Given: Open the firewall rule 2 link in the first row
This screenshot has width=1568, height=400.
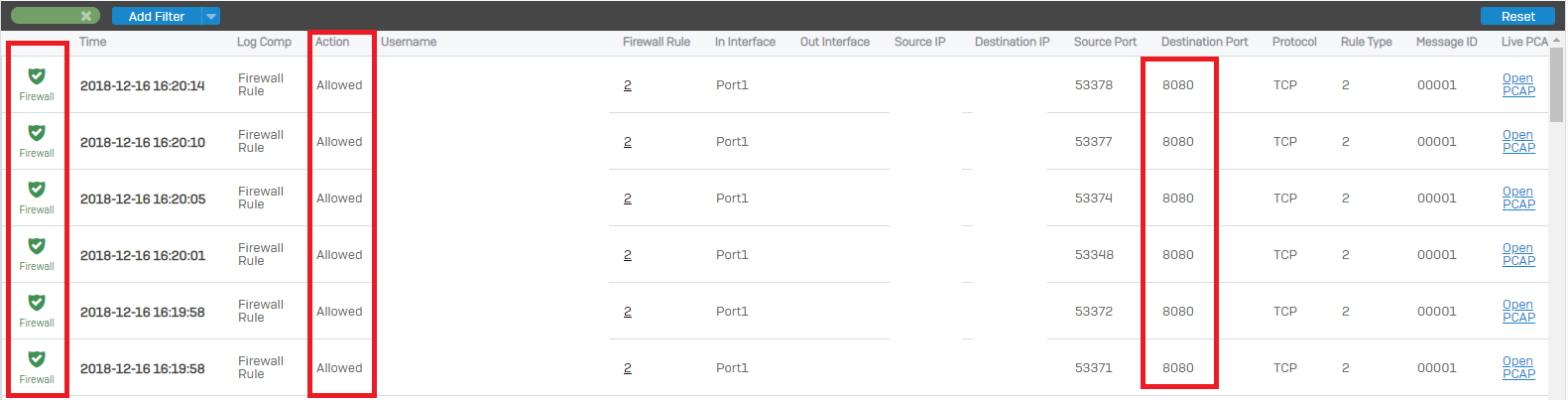Looking at the screenshot, I should pyautogui.click(x=628, y=85).
